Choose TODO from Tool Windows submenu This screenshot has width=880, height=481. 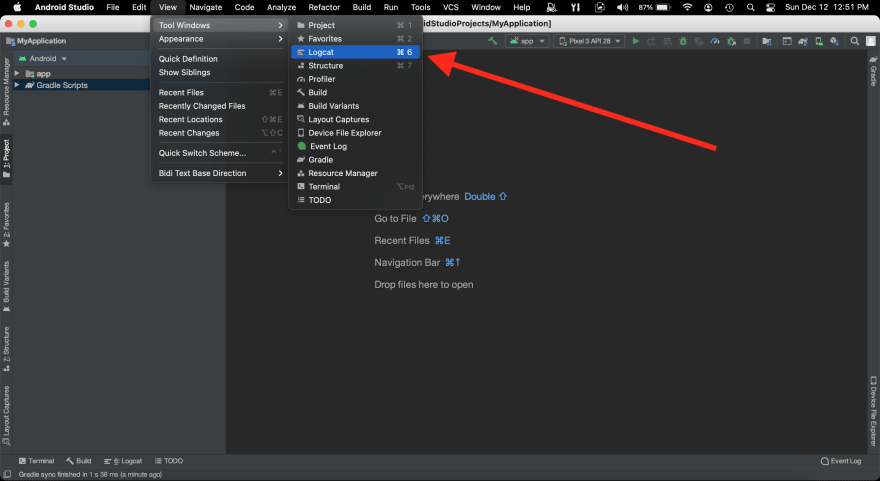[355, 200]
